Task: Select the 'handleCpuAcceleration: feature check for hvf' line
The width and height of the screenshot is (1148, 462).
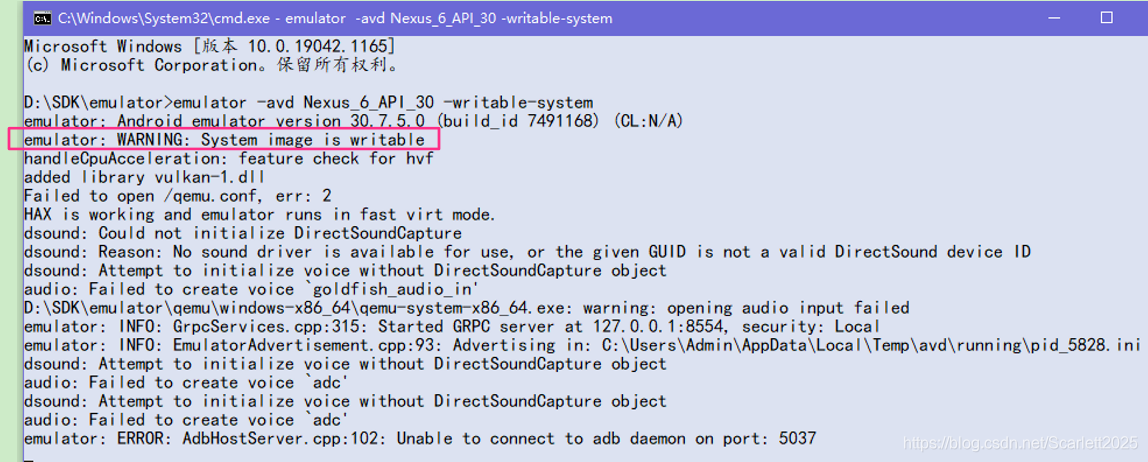Action: pyautogui.click(x=228, y=158)
